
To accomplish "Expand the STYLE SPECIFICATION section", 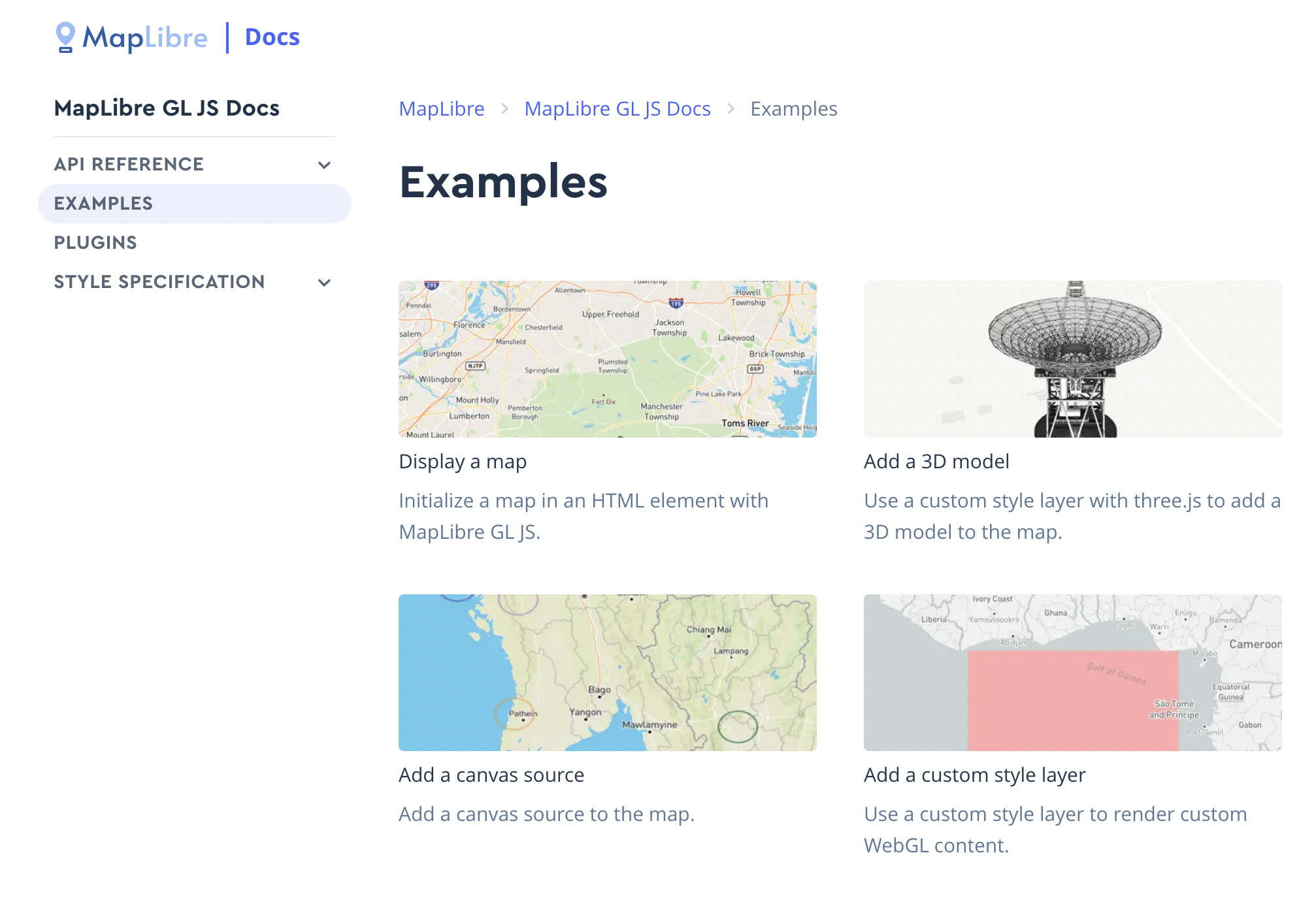I will click(159, 281).
